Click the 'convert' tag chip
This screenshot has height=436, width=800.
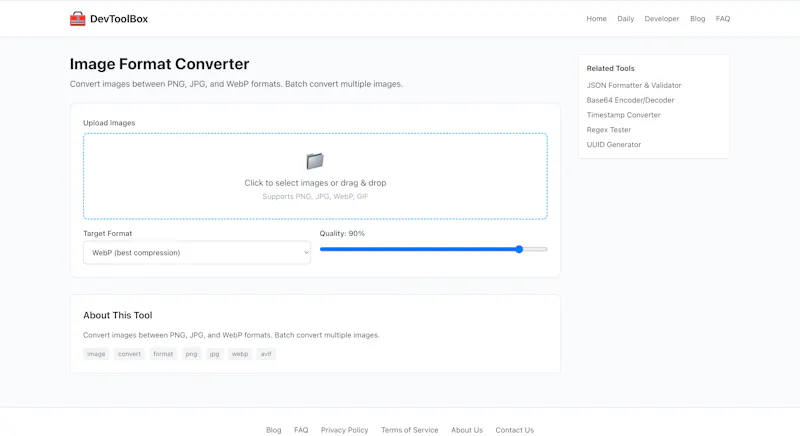[129, 354]
